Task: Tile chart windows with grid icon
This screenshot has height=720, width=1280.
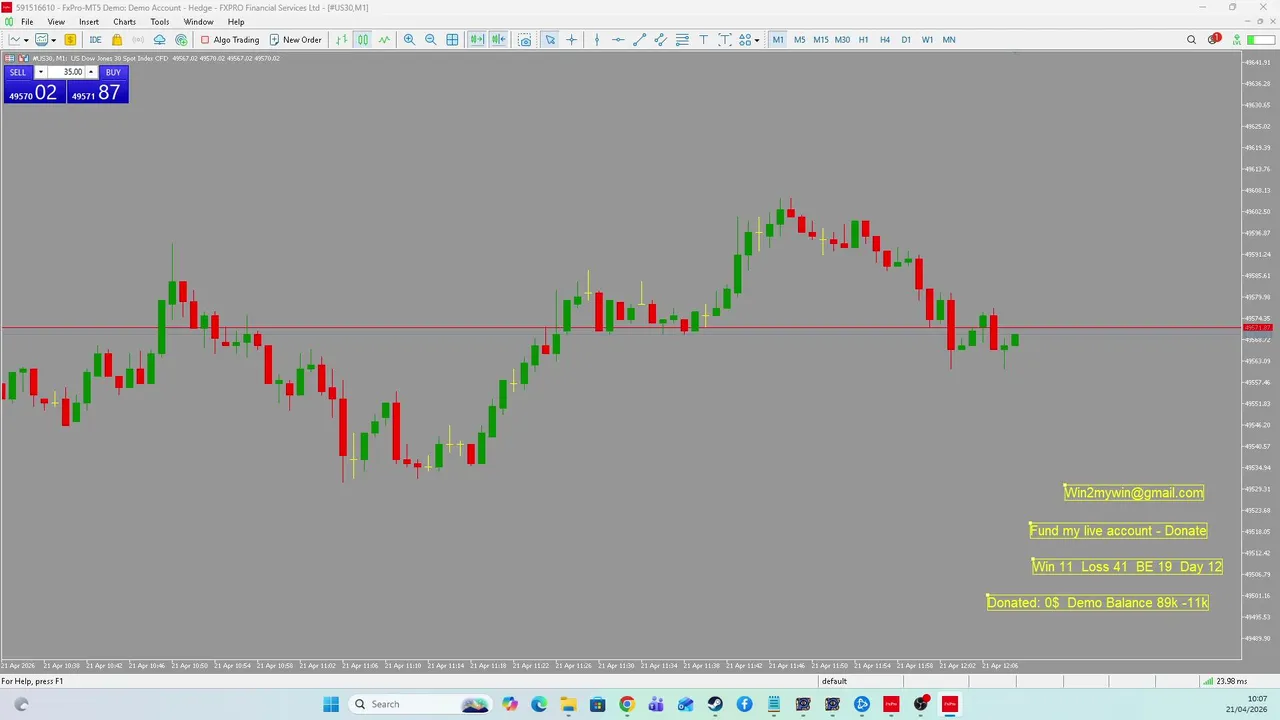Action: point(452,40)
